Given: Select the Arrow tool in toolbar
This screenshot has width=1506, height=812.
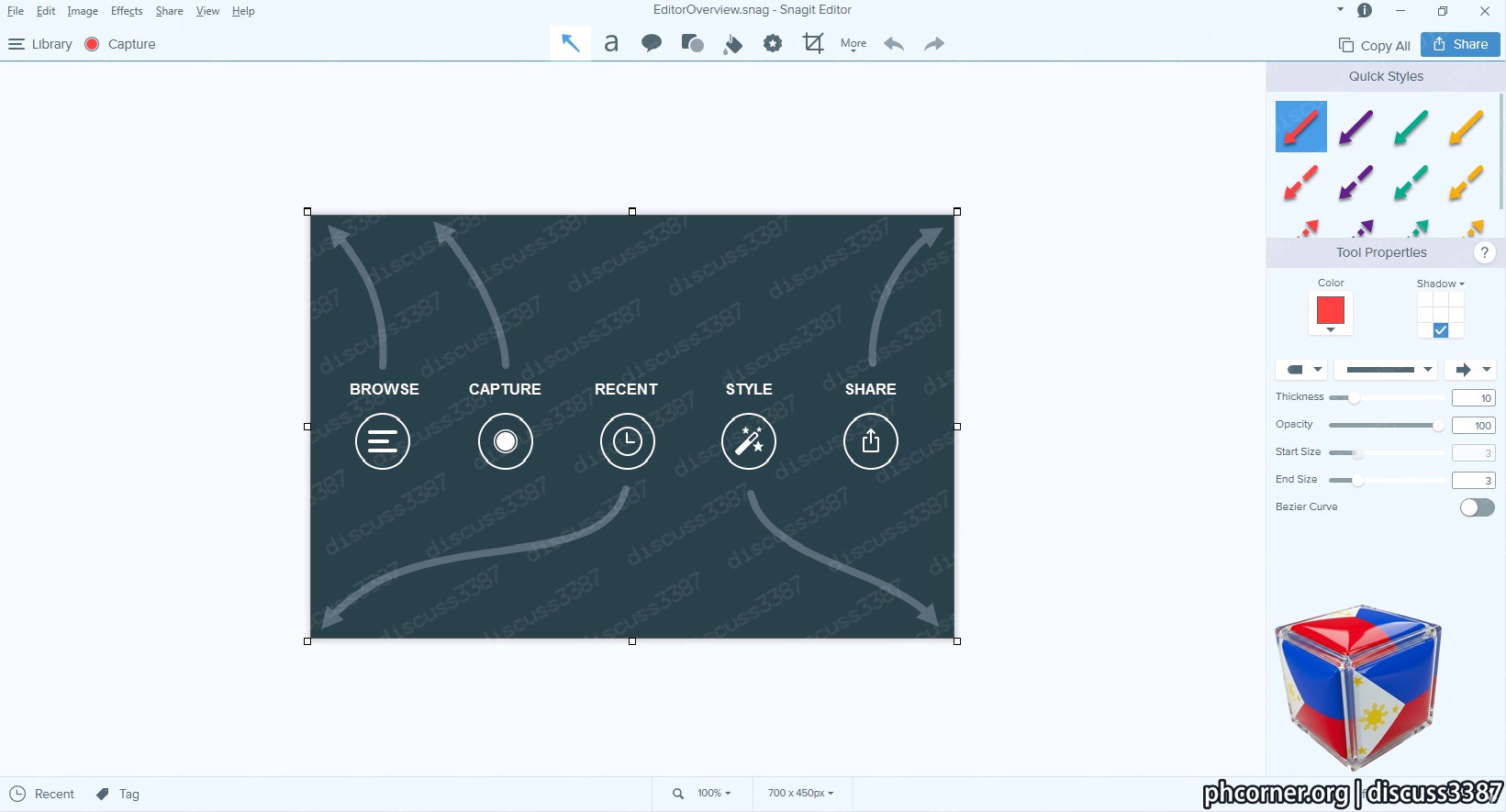Looking at the screenshot, I should (x=571, y=43).
